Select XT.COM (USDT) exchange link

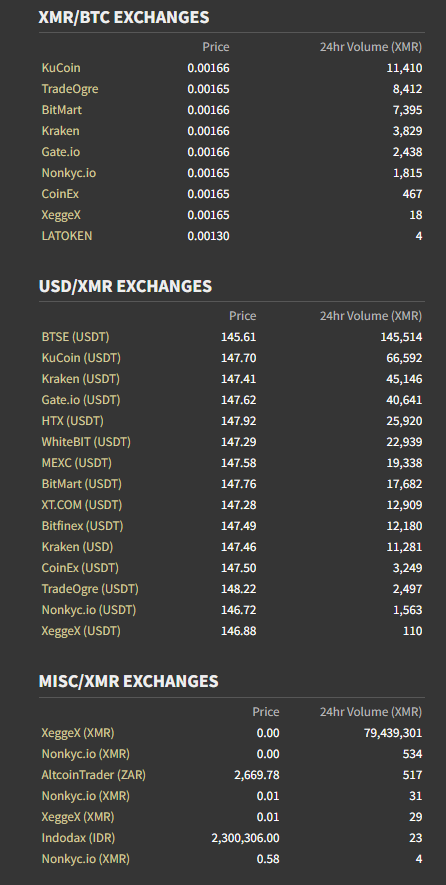coord(82,505)
